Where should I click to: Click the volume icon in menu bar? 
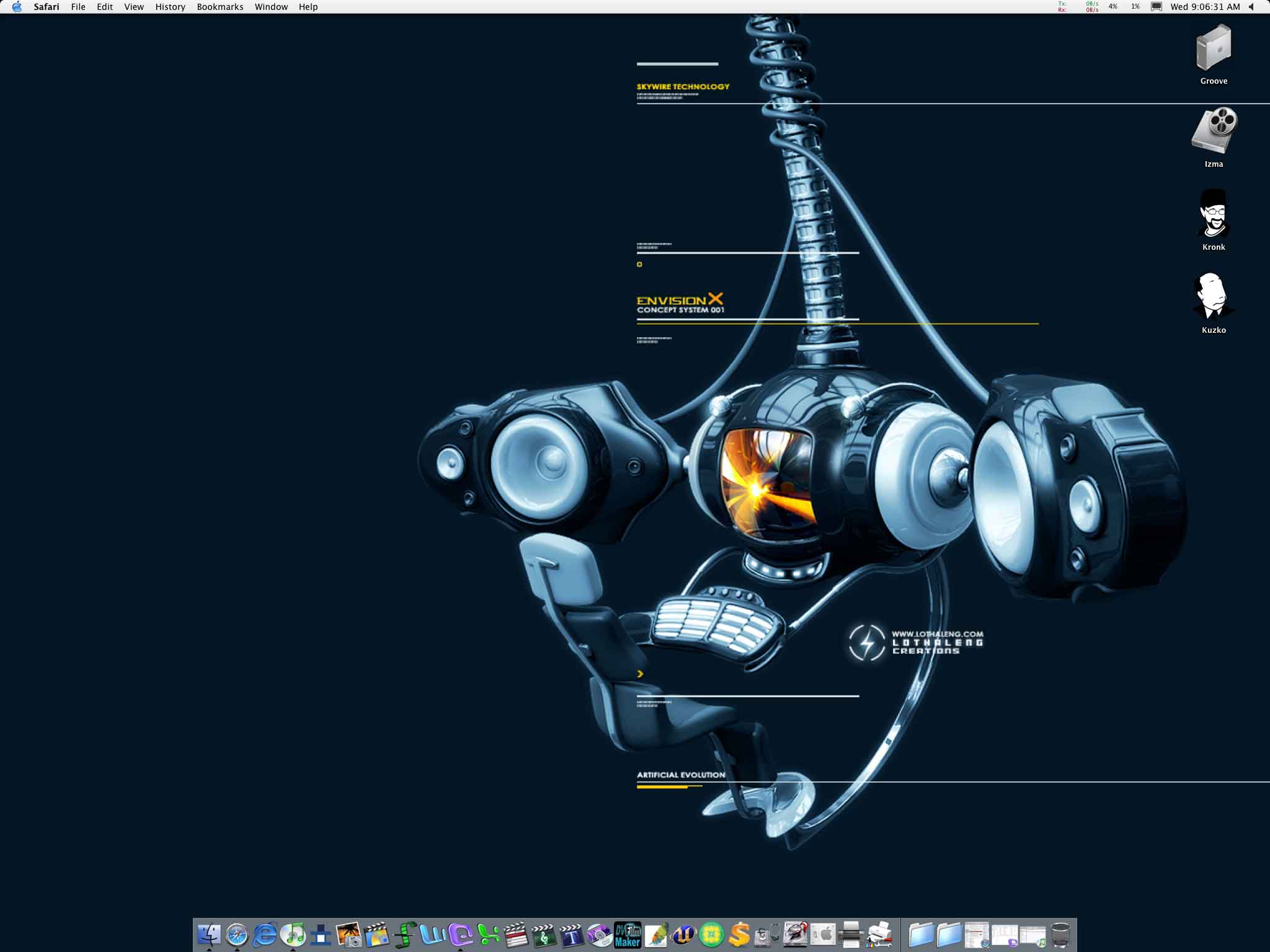(1251, 7)
